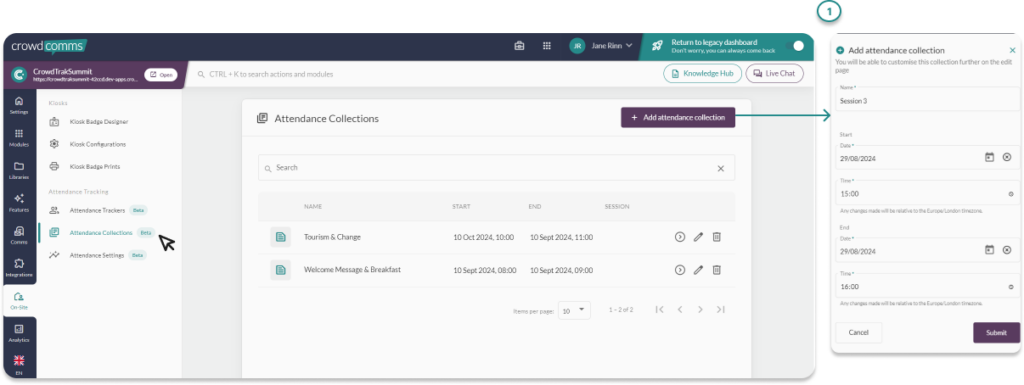Go to first page of collections
This screenshot has width=1024, height=385.
(660, 310)
